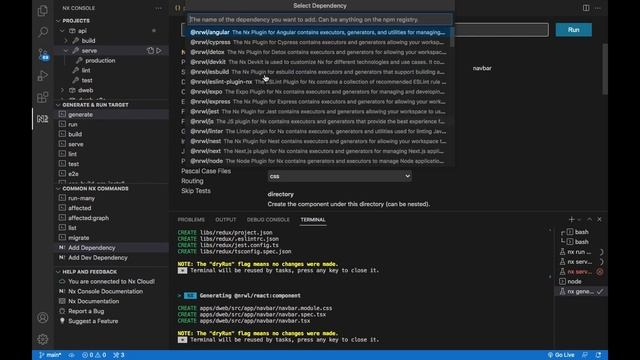
Task: Open the Source Control view
Action: tap(43, 54)
